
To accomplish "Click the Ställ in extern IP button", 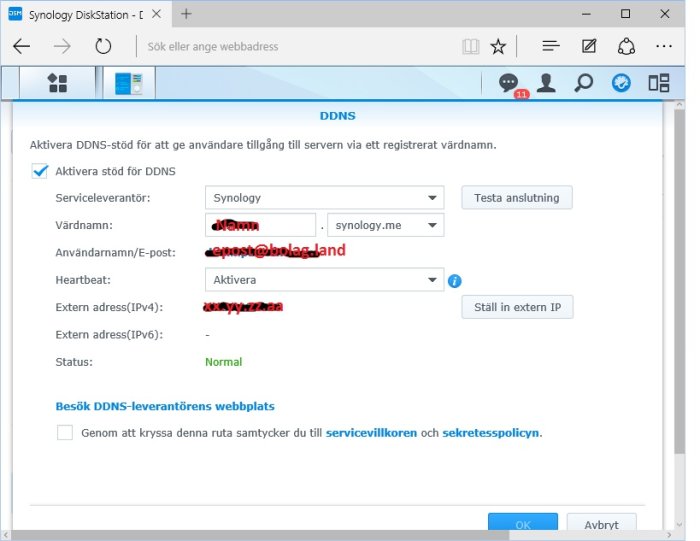I will (517, 307).
